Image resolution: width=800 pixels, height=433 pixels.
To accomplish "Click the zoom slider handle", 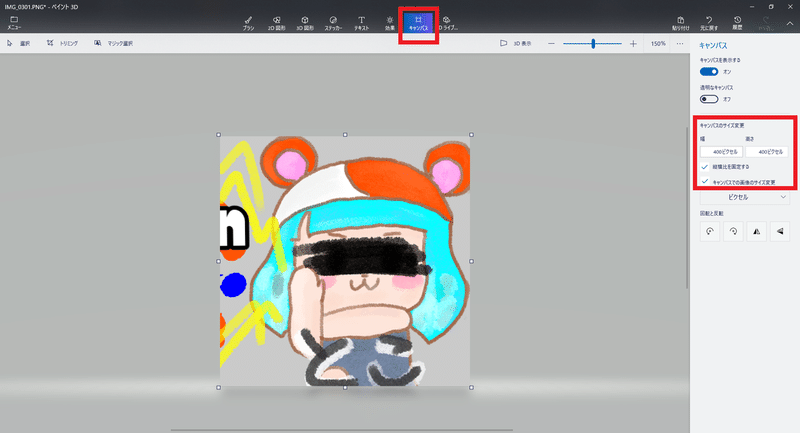I will [x=593, y=44].
